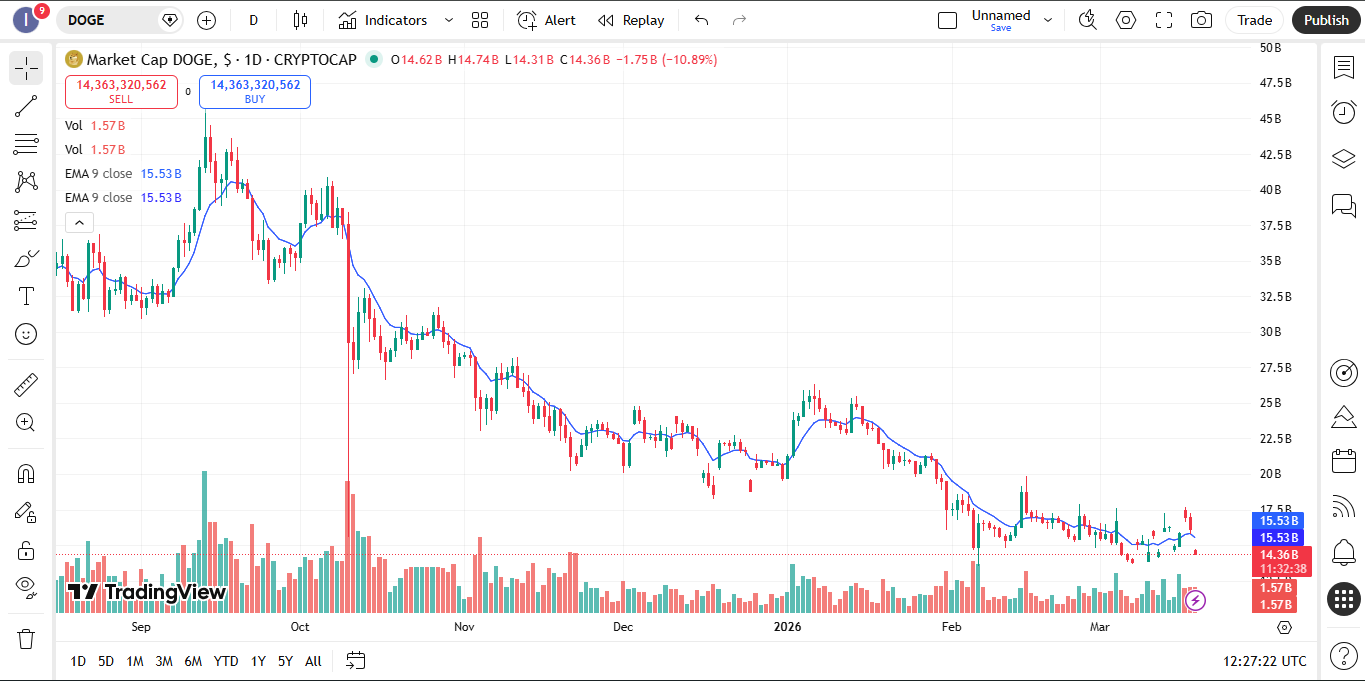Open the object tree layers panel
The image size is (1365, 681).
(1344, 159)
